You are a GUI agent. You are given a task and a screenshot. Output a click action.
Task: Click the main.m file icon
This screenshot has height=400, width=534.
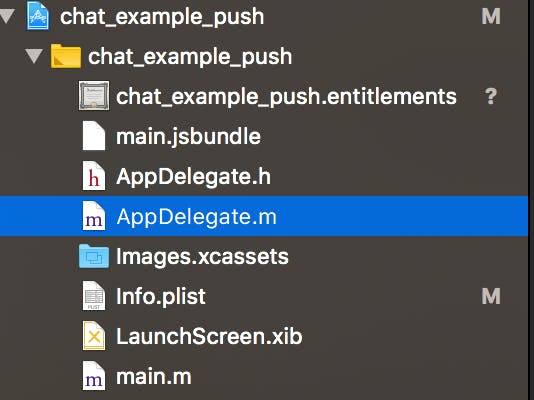(94, 376)
